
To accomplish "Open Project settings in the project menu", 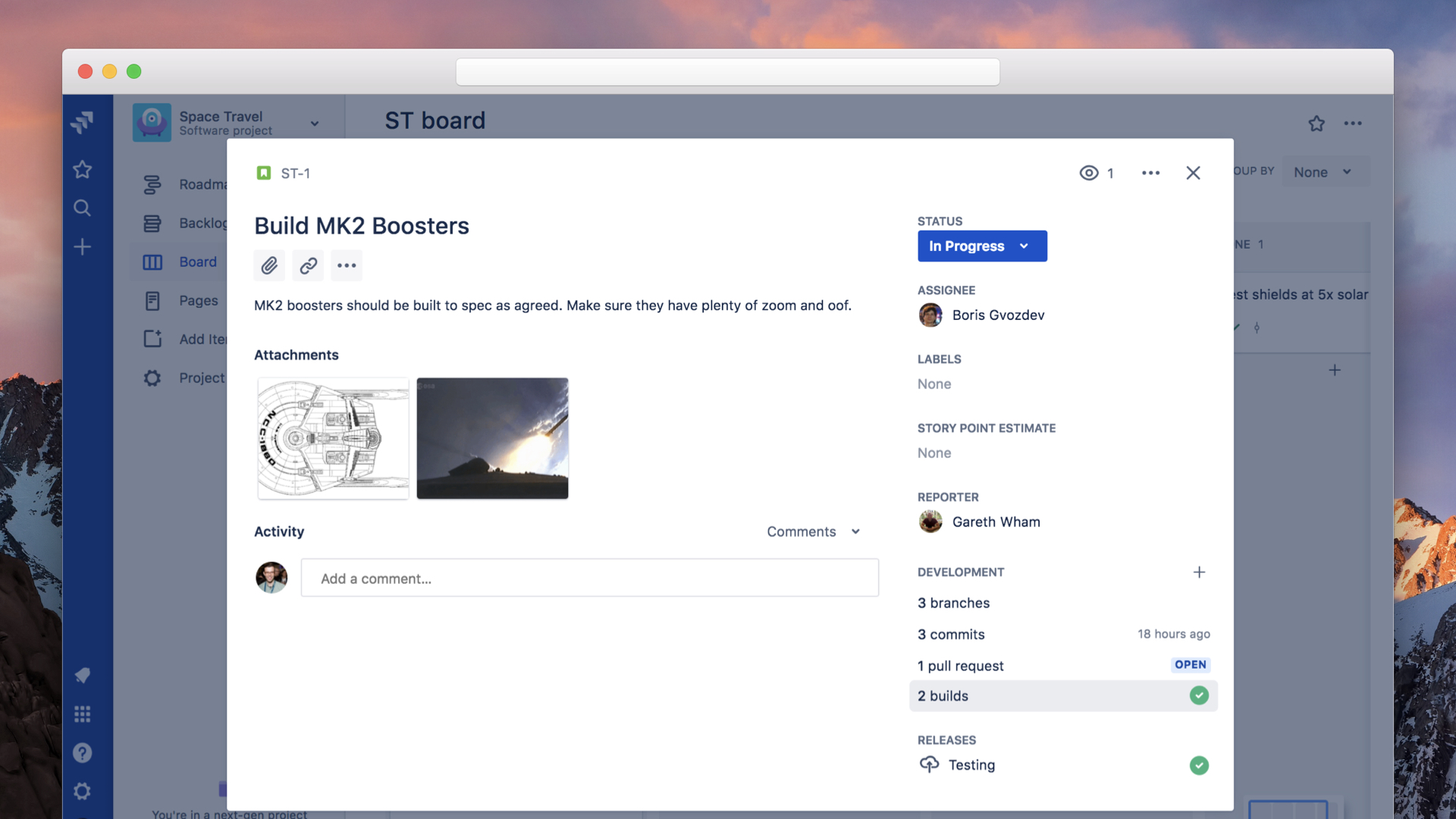I will (x=202, y=378).
